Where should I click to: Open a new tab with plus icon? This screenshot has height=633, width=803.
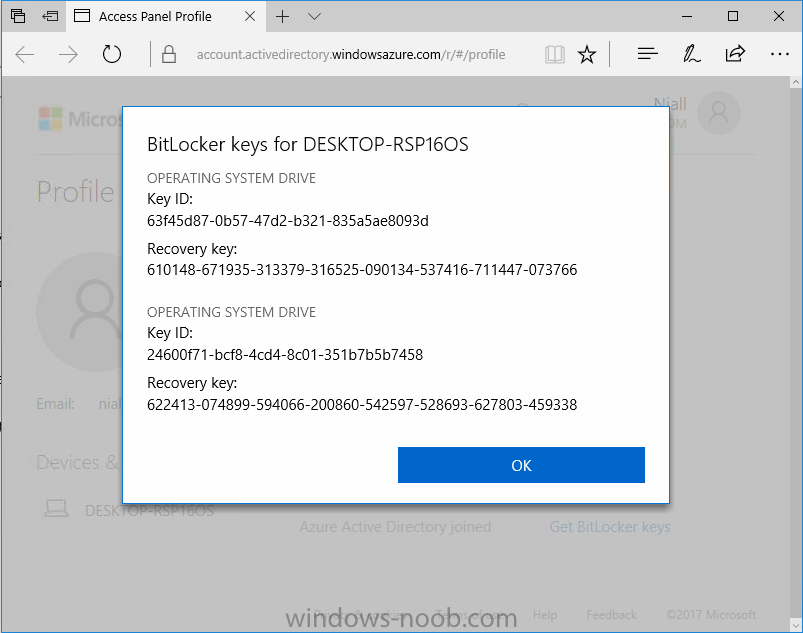point(282,16)
